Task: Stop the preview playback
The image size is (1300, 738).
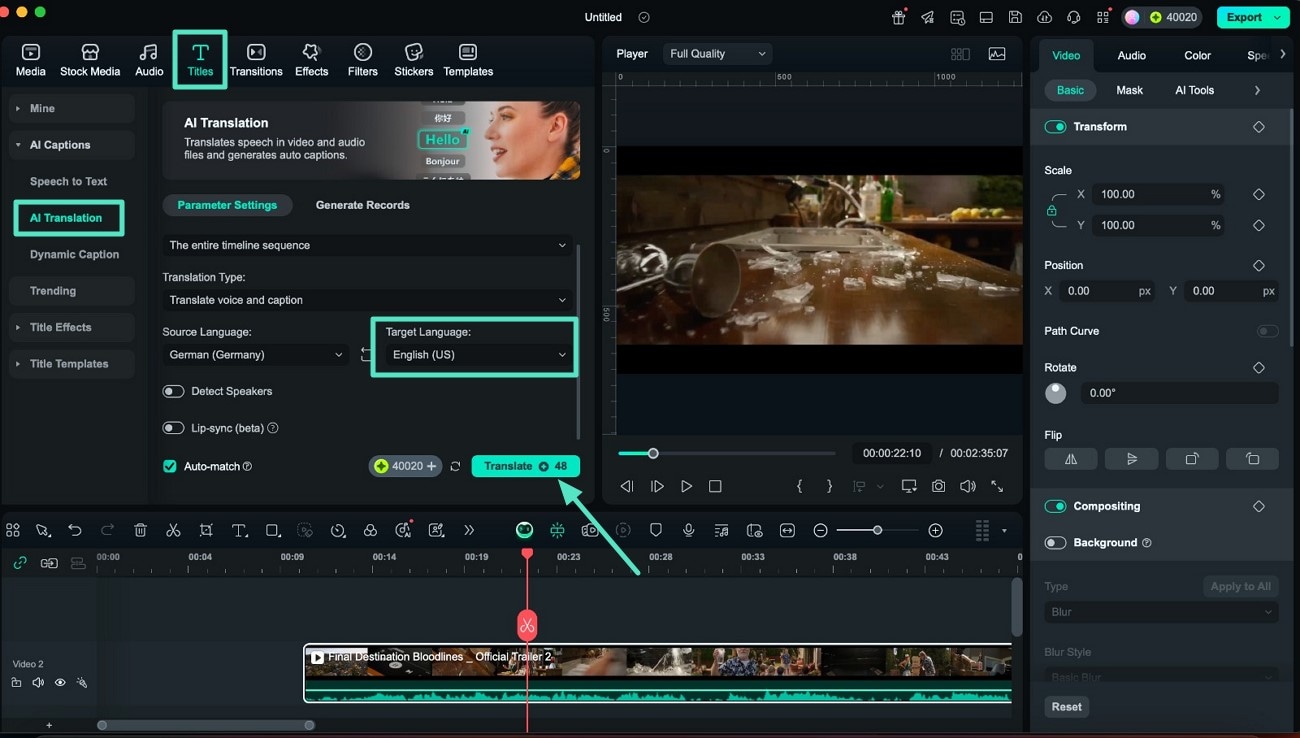Action: coord(715,486)
